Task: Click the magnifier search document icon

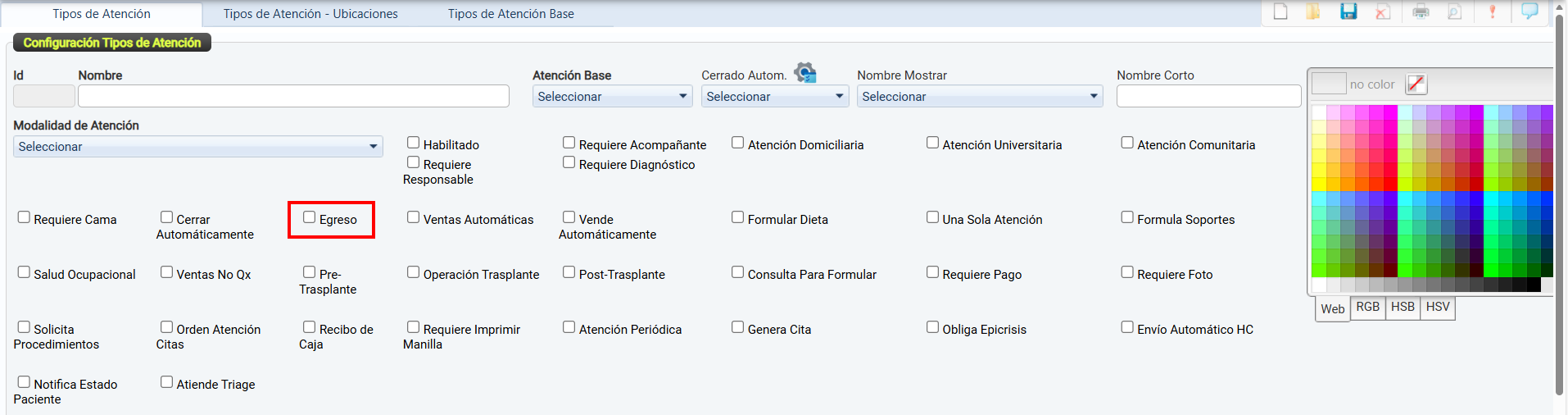Action: point(1455,11)
